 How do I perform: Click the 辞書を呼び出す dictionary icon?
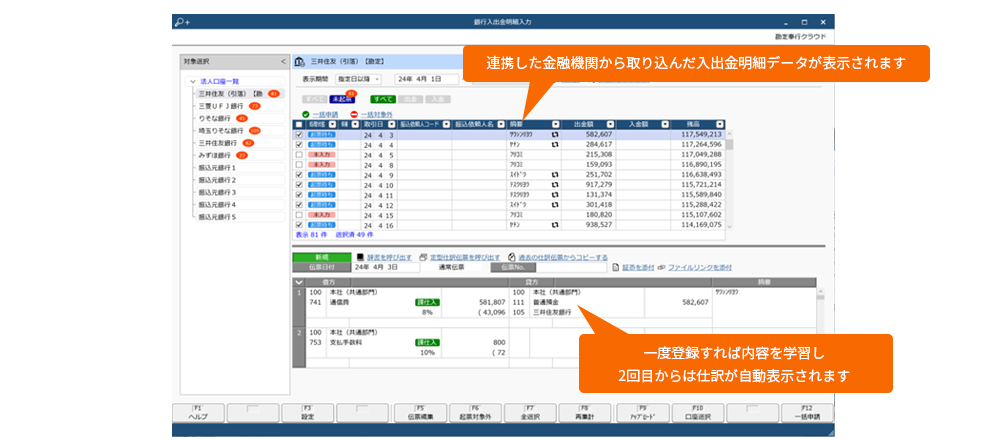360,257
